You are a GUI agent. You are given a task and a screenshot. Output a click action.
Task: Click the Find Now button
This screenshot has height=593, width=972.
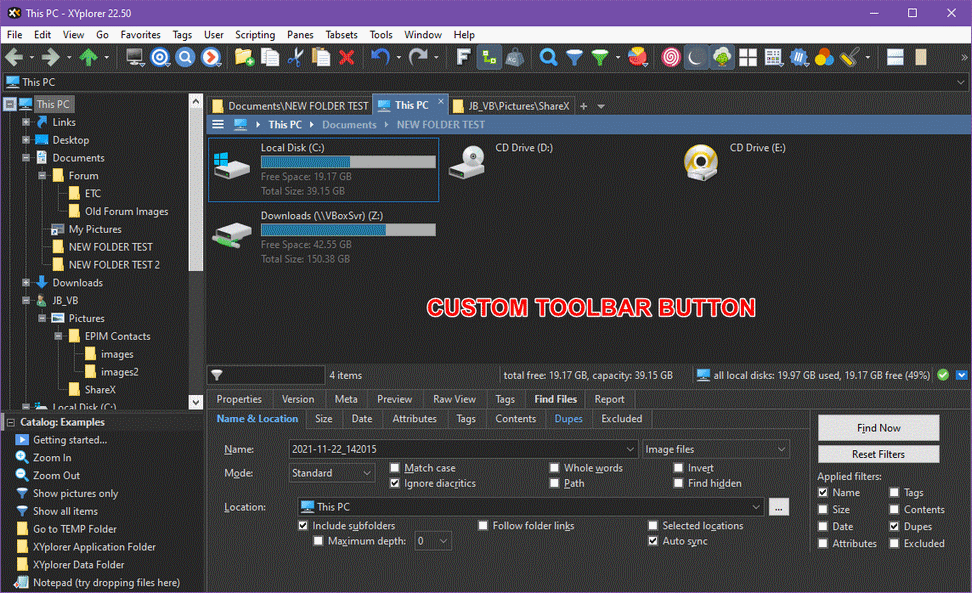(878, 428)
